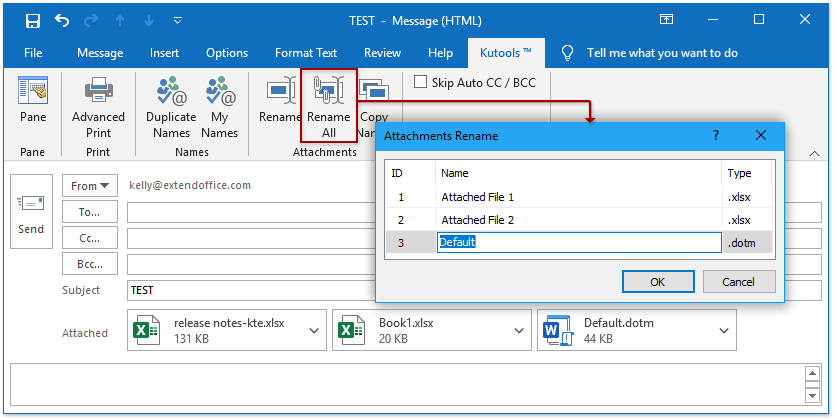This screenshot has height=420, width=836.
Task: Expand the From dropdown button
Action: pos(90,185)
